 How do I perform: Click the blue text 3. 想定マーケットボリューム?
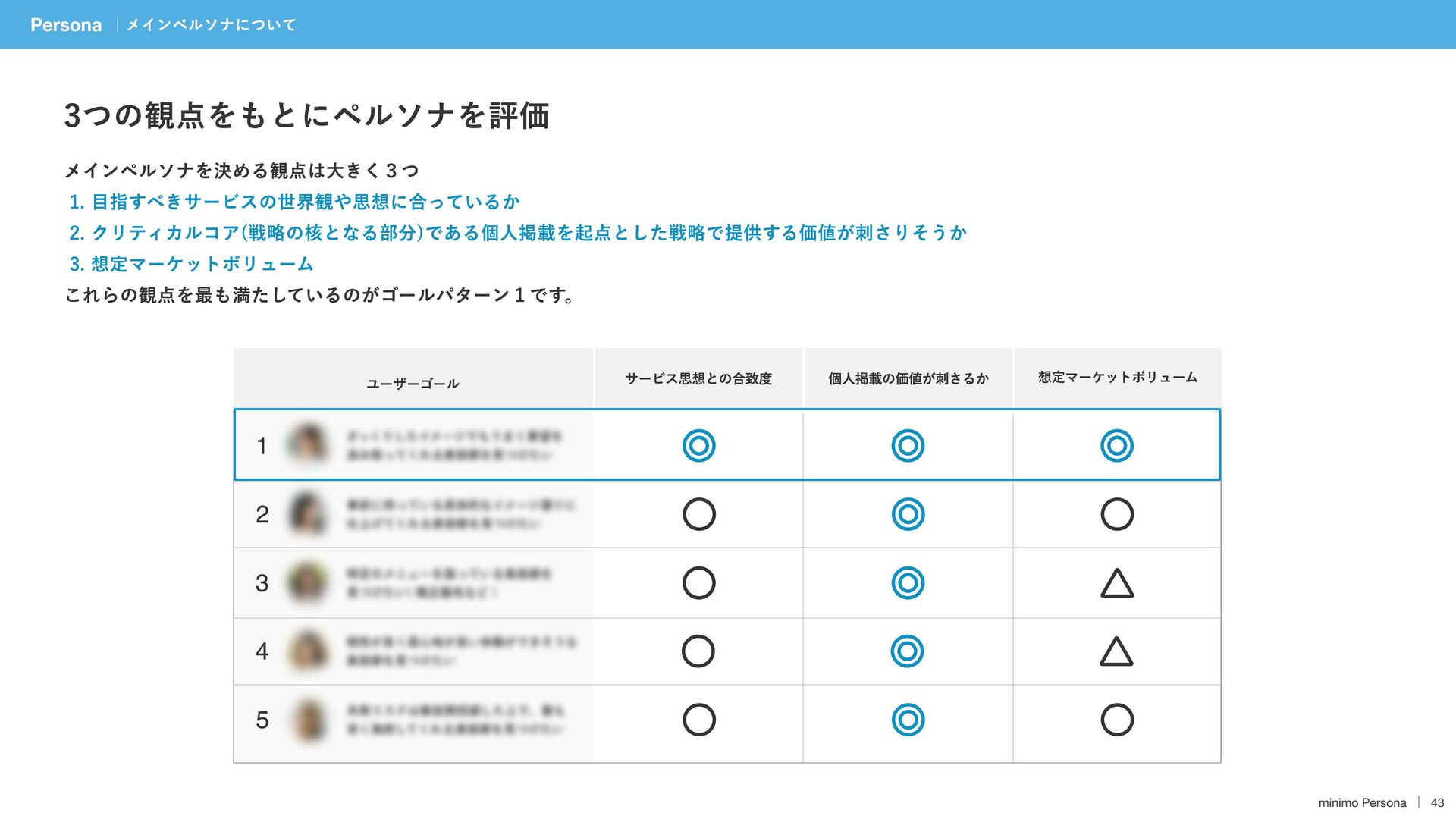click(191, 264)
